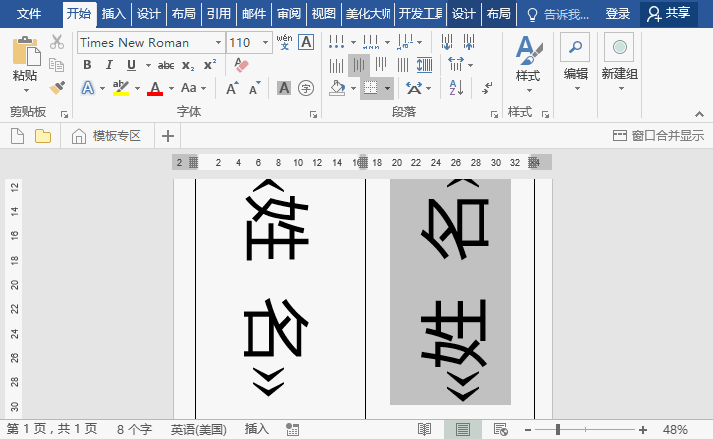Open the 样式 styles gallery
This screenshot has height=439, width=713.
coord(527,60)
